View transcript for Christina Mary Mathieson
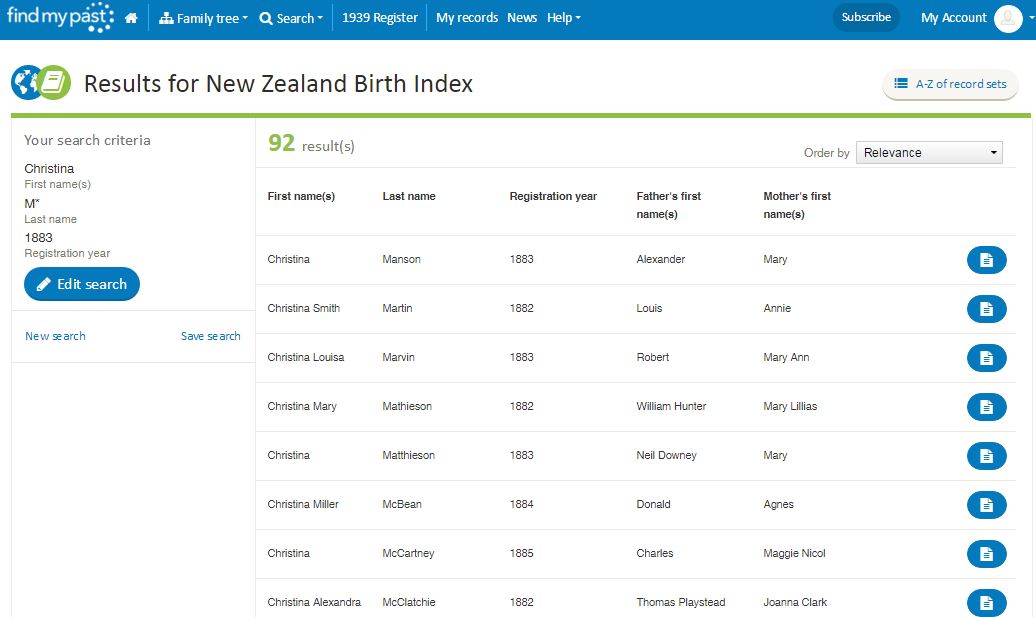The image size is (1036, 617). pyautogui.click(x=986, y=407)
